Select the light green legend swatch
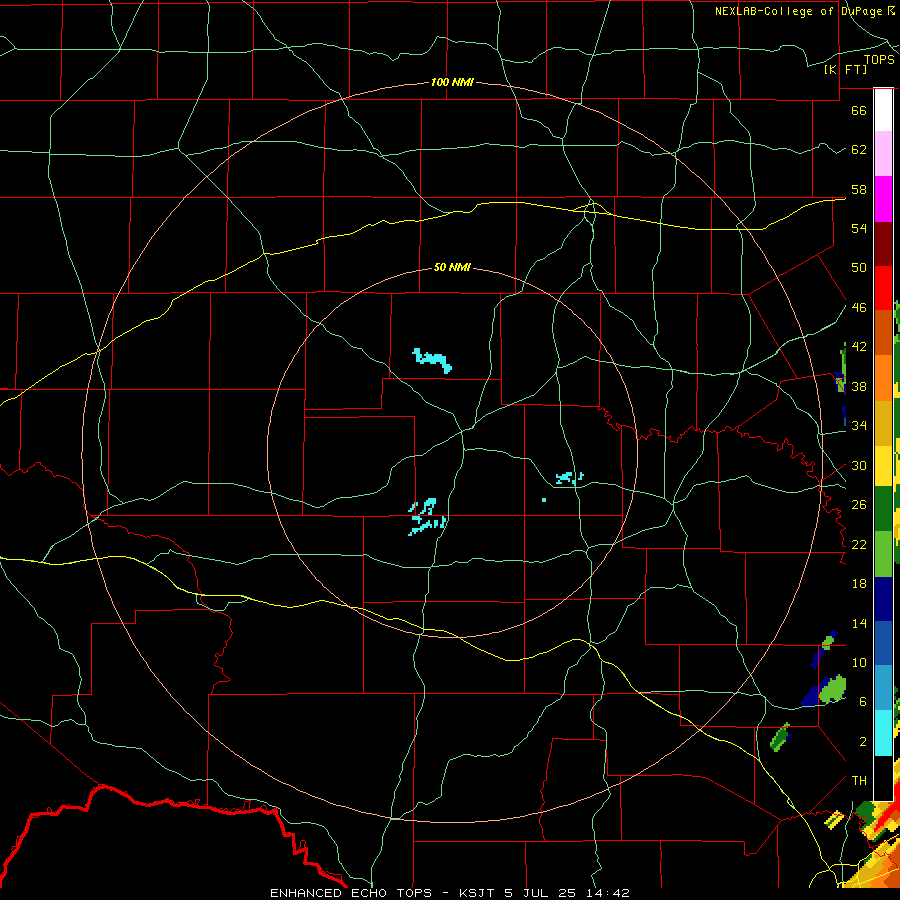Image resolution: width=900 pixels, height=900 pixels. 883,554
